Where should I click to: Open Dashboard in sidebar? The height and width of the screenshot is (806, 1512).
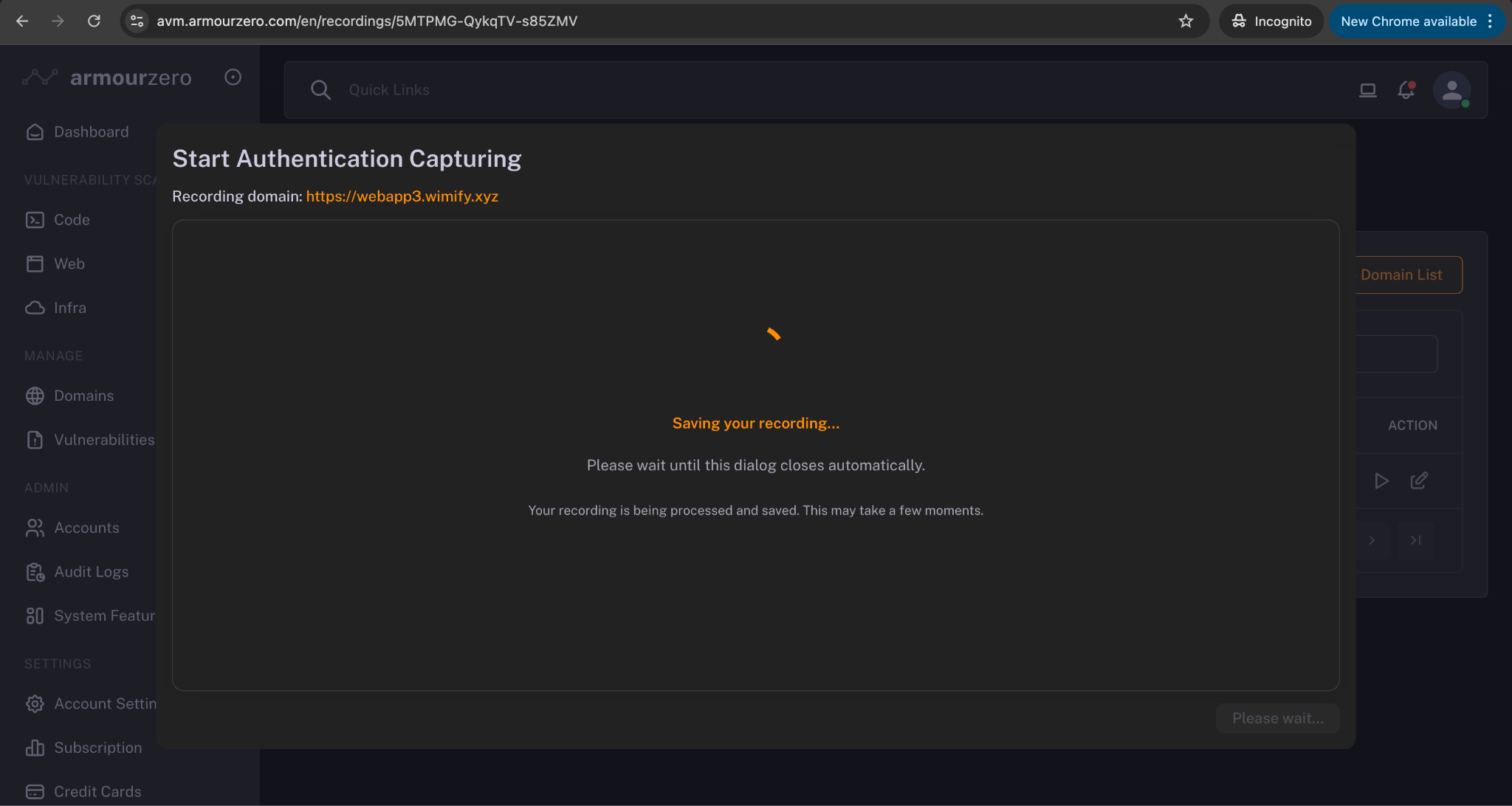[x=90, y=132]
